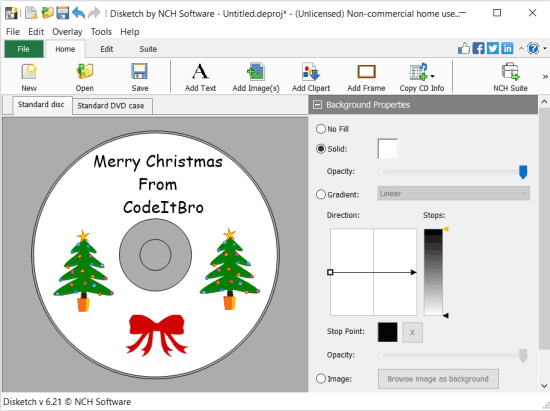Select the left Christmas tree clipart

[x=83, y=271]
